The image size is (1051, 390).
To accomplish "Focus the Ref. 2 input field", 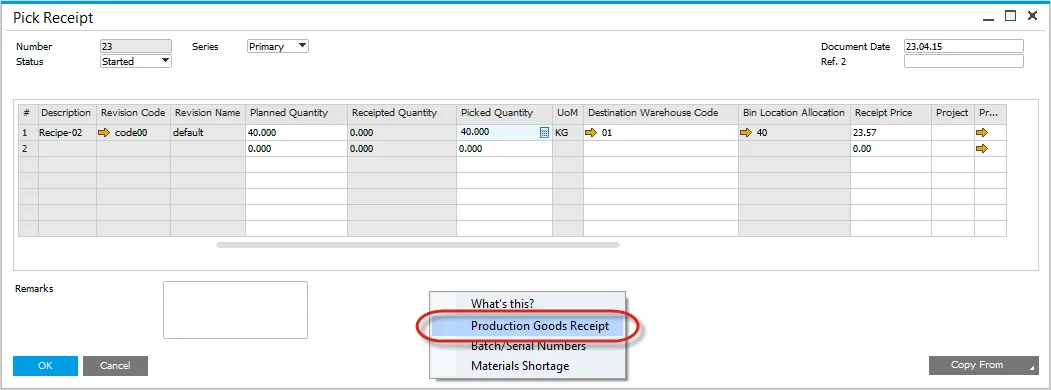I will click(963, 61).
